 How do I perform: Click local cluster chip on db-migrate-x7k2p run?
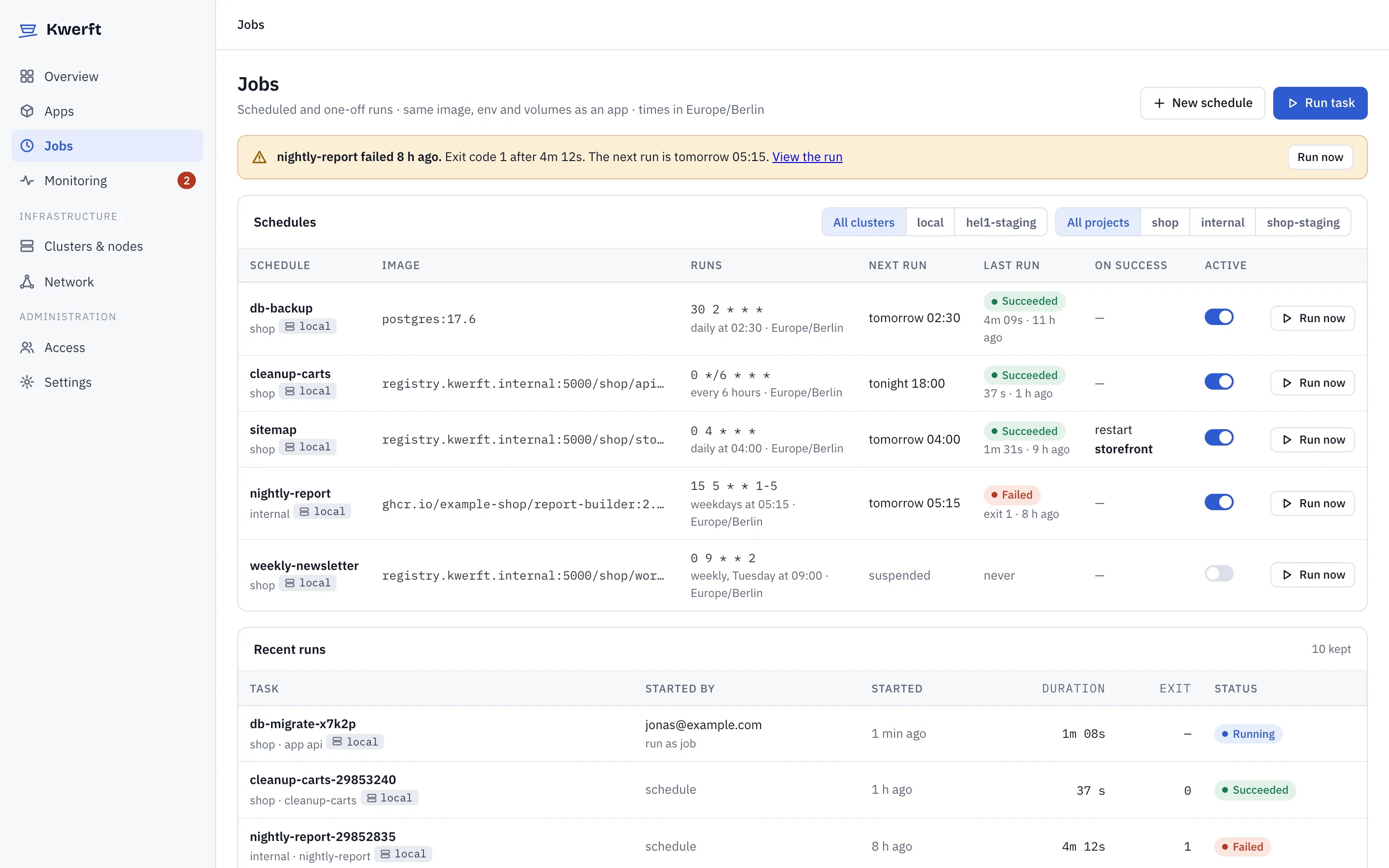pos(355,742)
